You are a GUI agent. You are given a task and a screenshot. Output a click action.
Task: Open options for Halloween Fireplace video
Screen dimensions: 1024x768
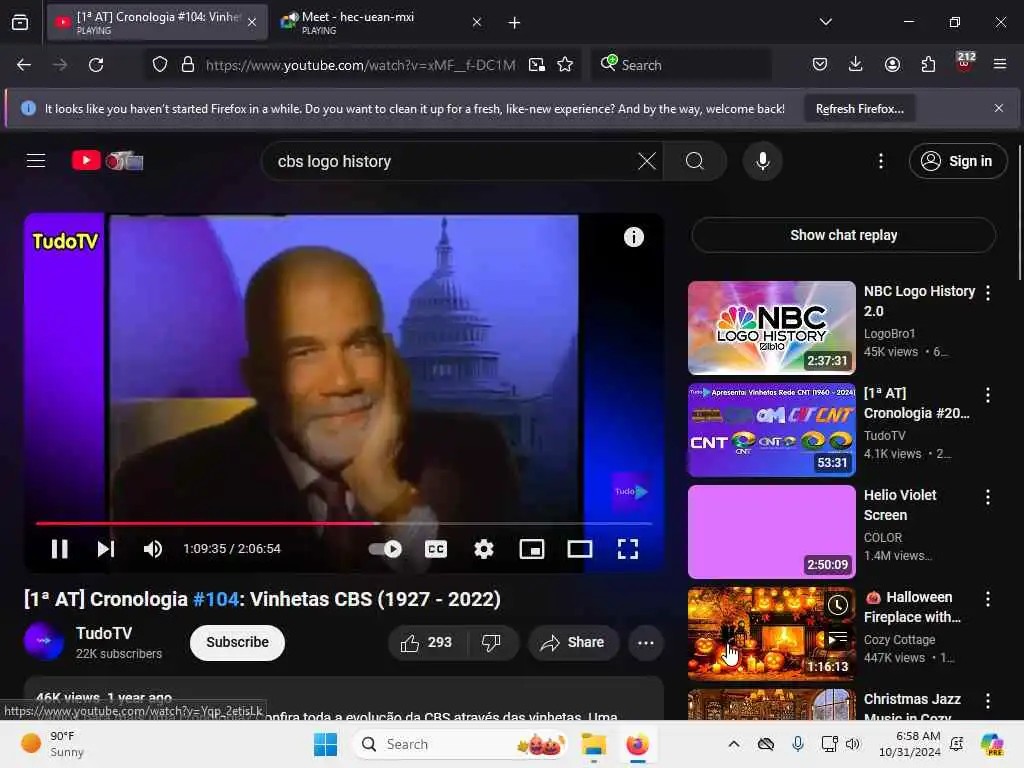[987, 599]
